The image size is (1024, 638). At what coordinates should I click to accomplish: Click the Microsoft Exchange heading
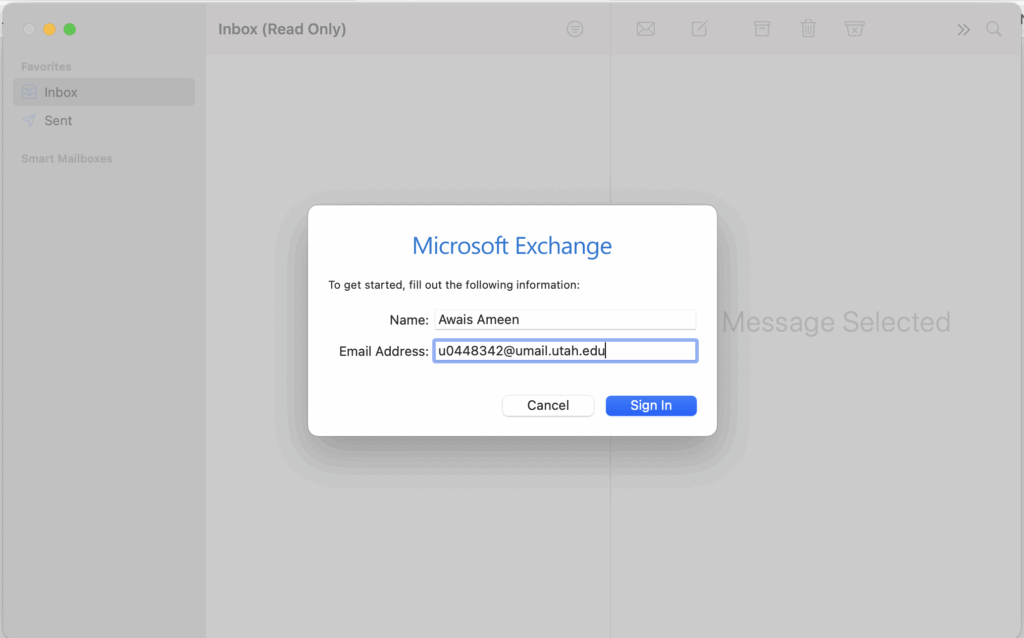coord(512,246)
